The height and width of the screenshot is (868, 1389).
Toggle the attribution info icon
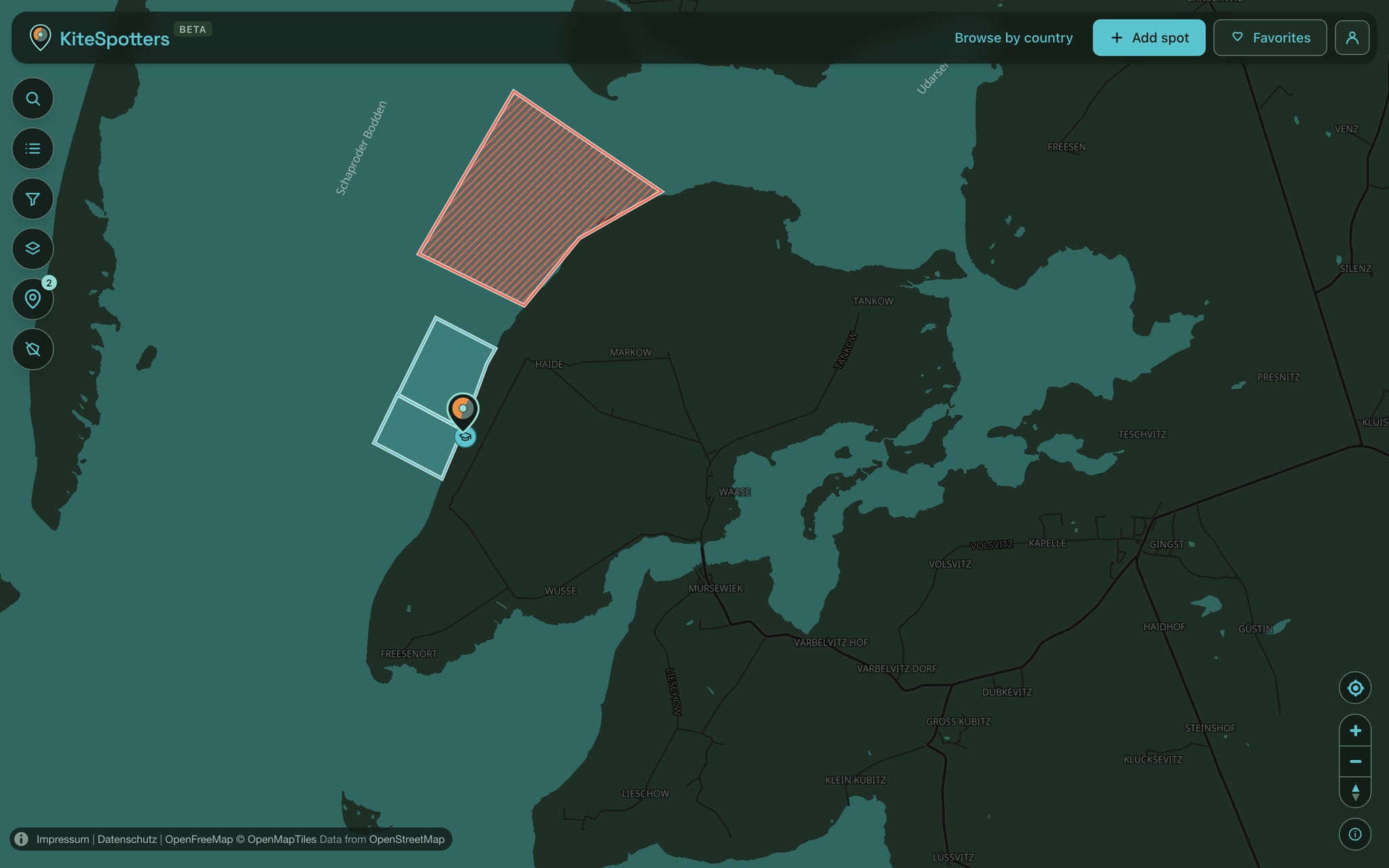[22, 840]
